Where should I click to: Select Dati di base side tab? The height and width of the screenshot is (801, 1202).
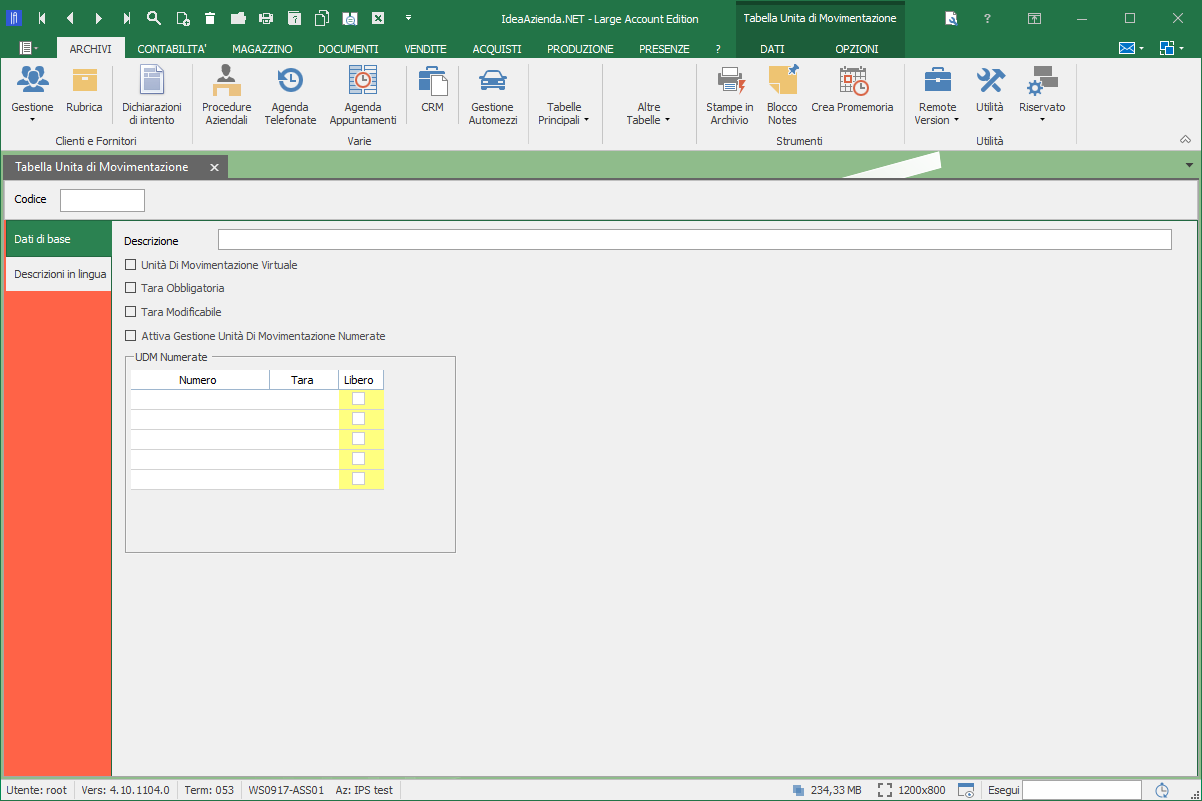58,238
